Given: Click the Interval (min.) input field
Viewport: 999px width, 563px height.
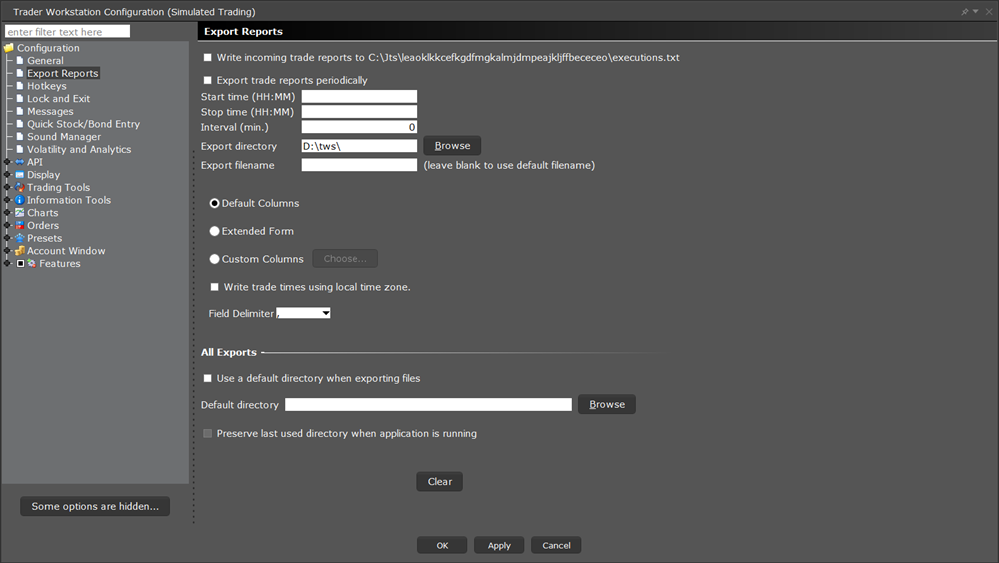Looking at the screenshot, I should [359, 127].
